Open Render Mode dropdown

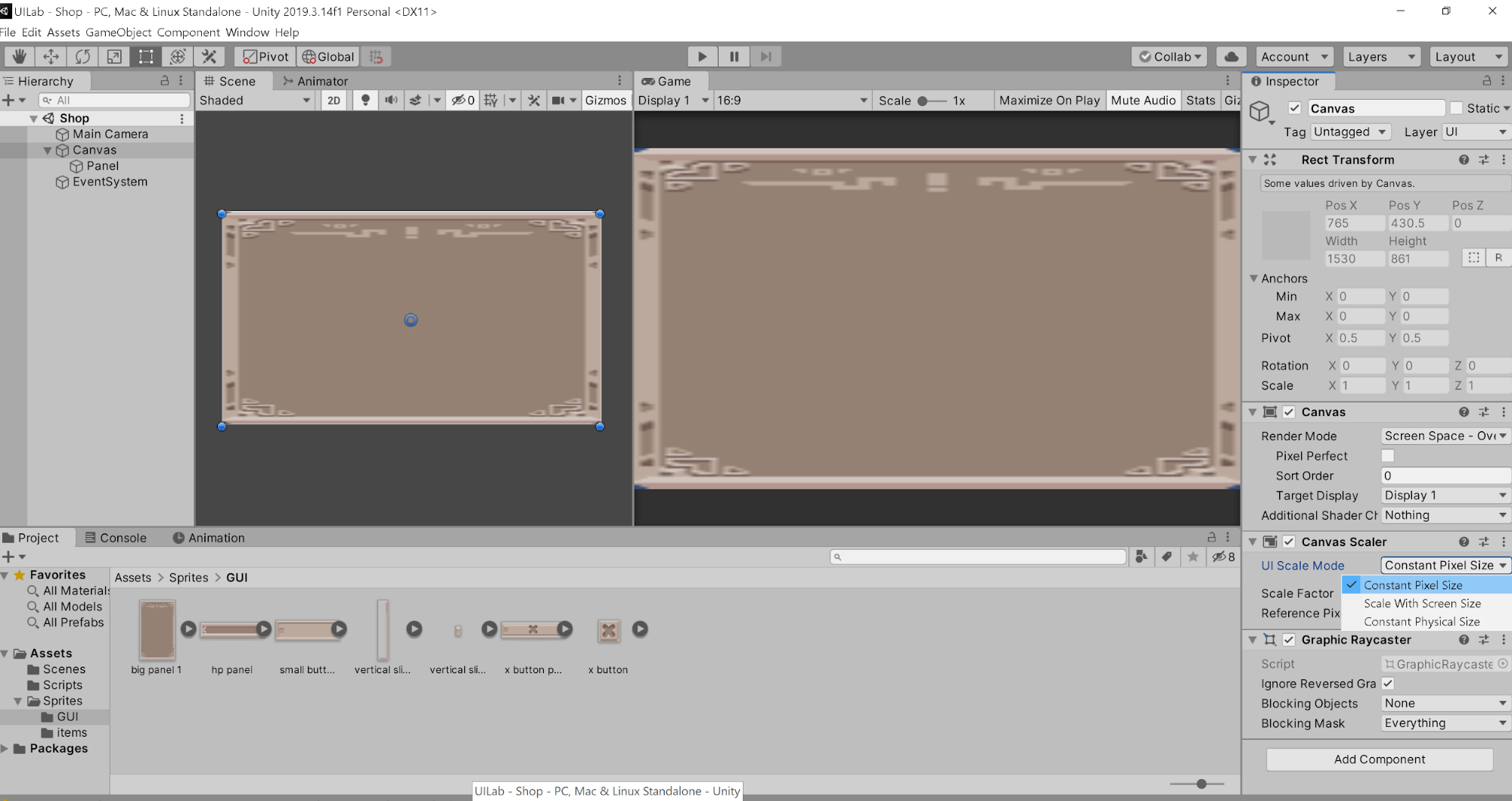pos(1445,436)
